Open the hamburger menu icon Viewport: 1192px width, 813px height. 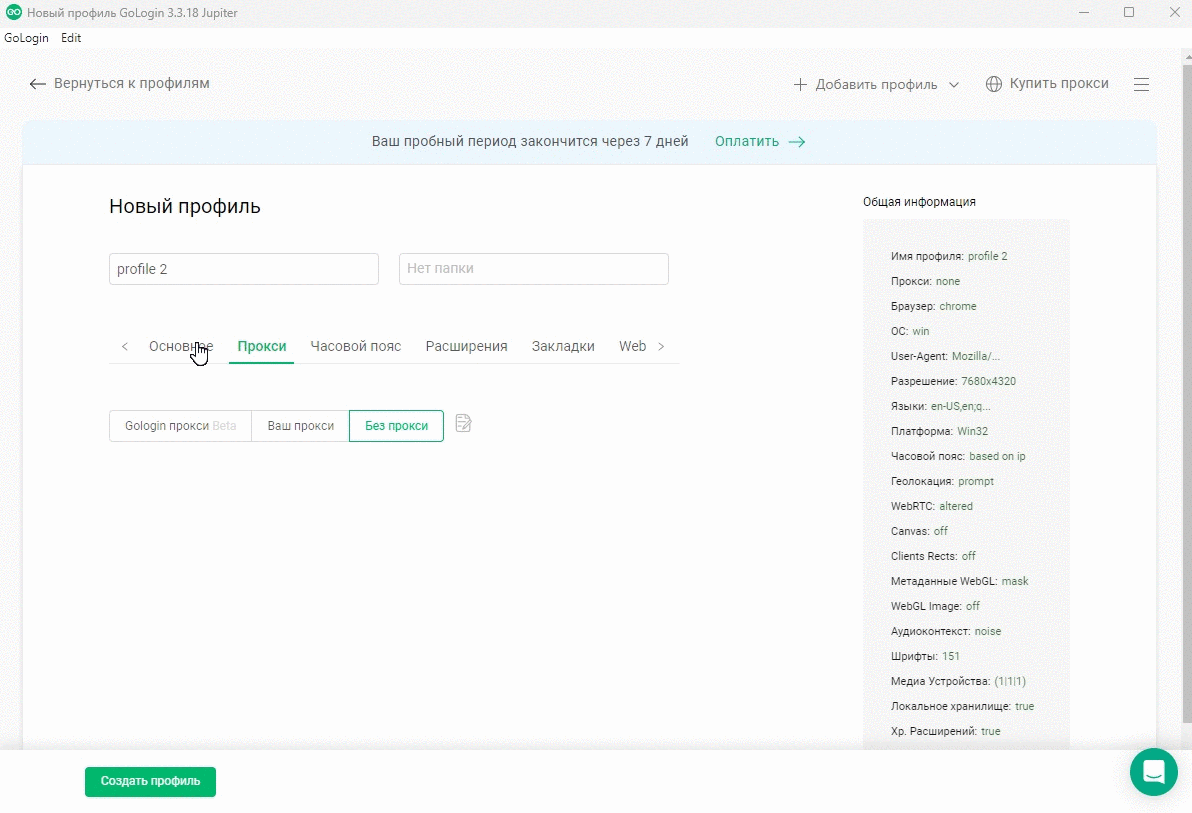point(1141,85)
